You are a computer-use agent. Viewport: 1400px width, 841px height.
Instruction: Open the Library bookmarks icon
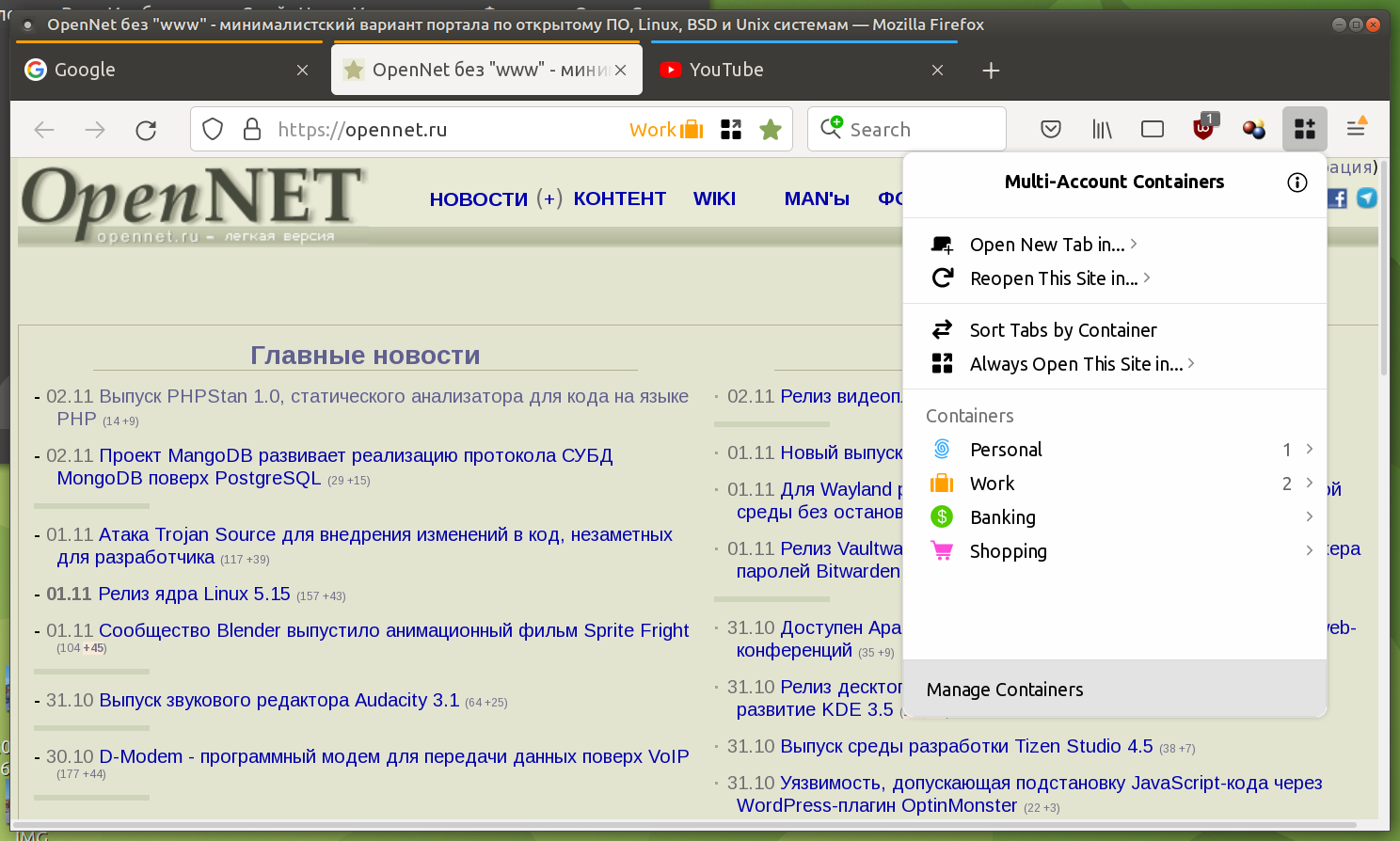point(1102,129)
